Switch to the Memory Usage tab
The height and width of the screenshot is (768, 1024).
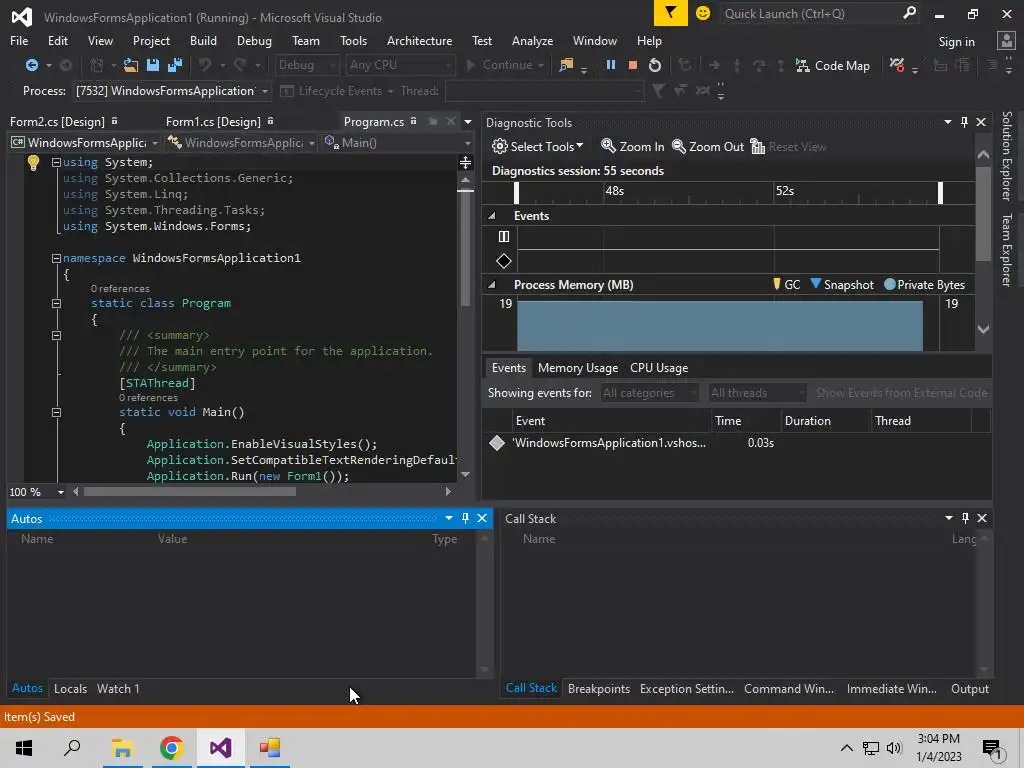578,368
